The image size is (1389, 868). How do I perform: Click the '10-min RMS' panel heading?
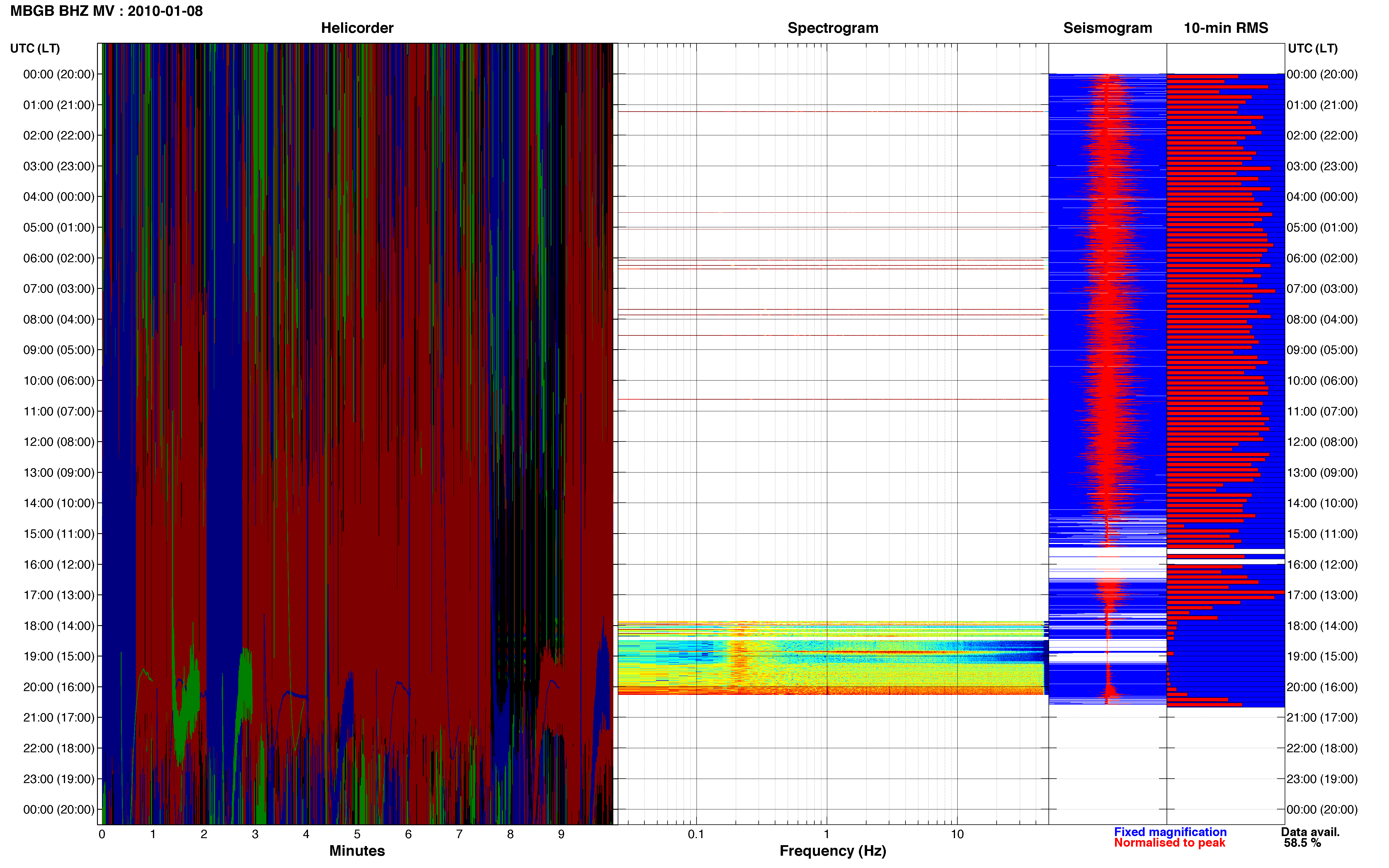1226,28
